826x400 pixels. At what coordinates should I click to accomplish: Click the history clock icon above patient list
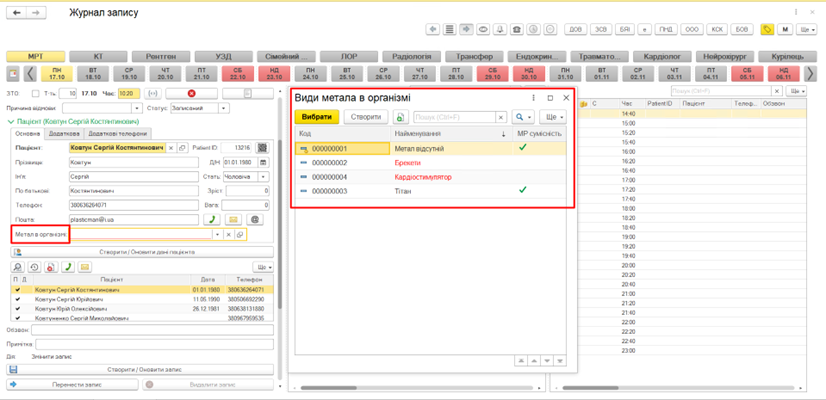(x=35, y=268)
